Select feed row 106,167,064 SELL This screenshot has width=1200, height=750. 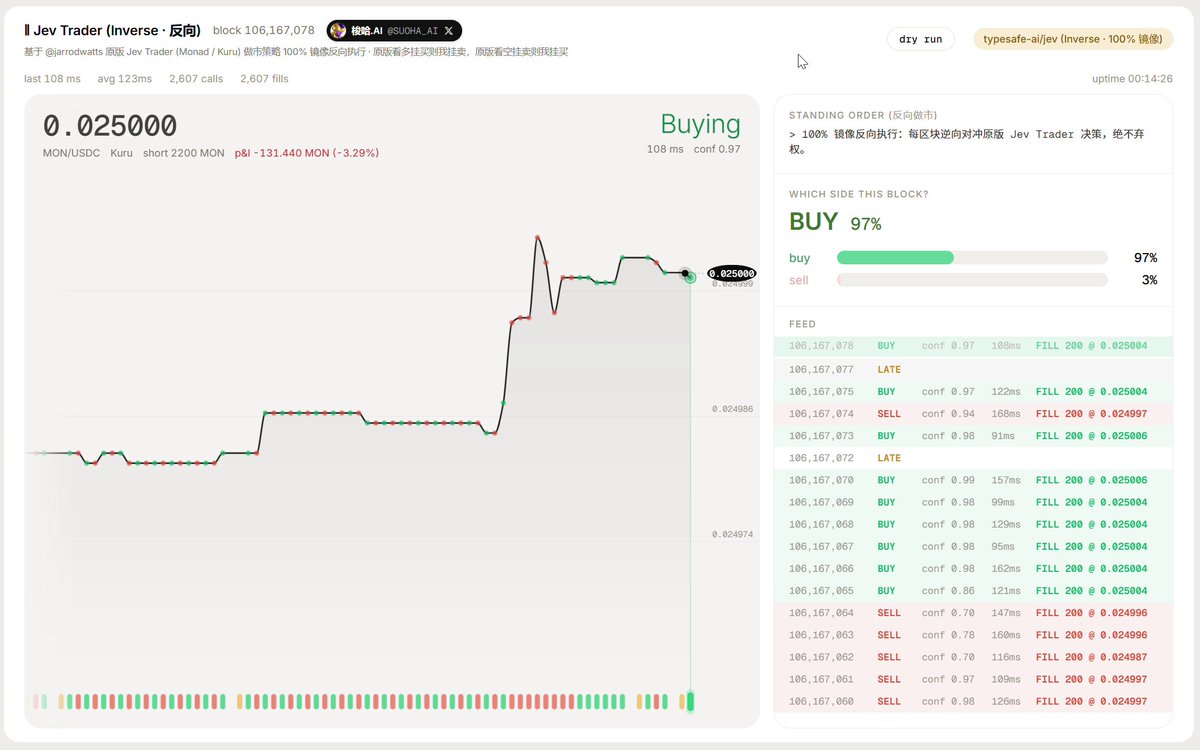click(973, 613)
